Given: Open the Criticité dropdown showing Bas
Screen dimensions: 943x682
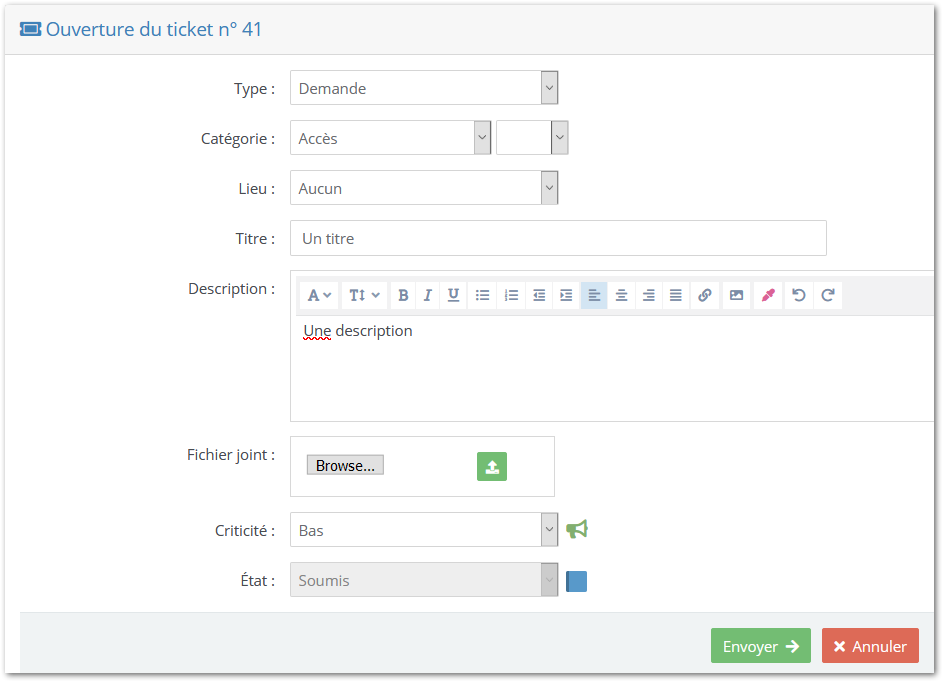Looking at the screenshot, I should coord(424,530).
